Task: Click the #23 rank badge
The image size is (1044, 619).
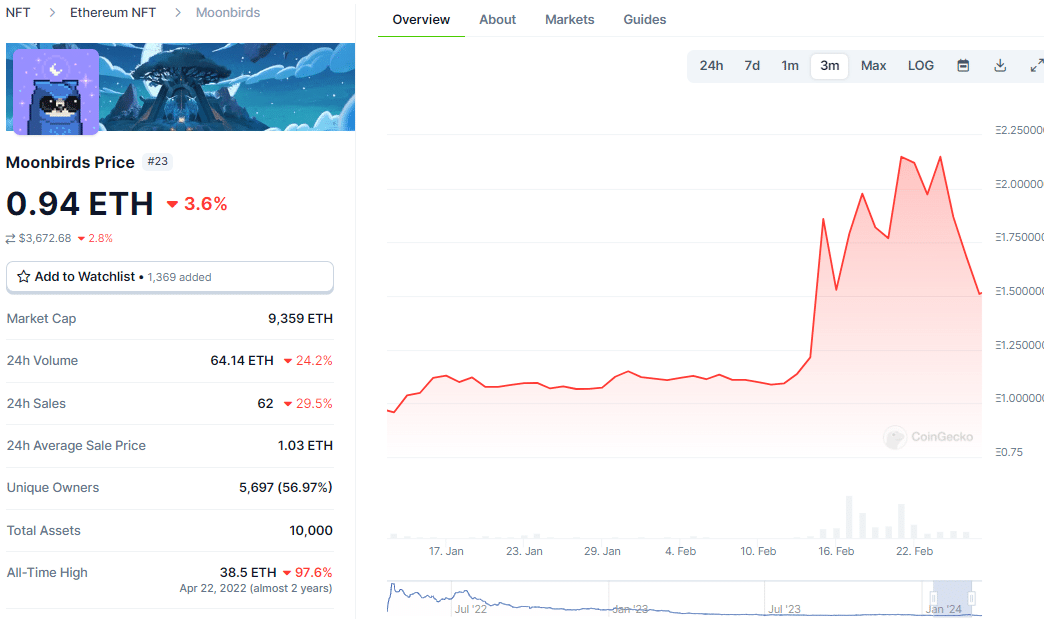Action: click(158, 162)
